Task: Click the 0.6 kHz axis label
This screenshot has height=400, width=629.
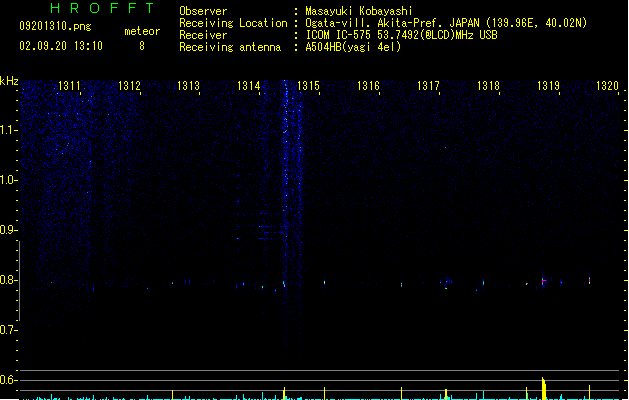Action: [x=8, y=380]
